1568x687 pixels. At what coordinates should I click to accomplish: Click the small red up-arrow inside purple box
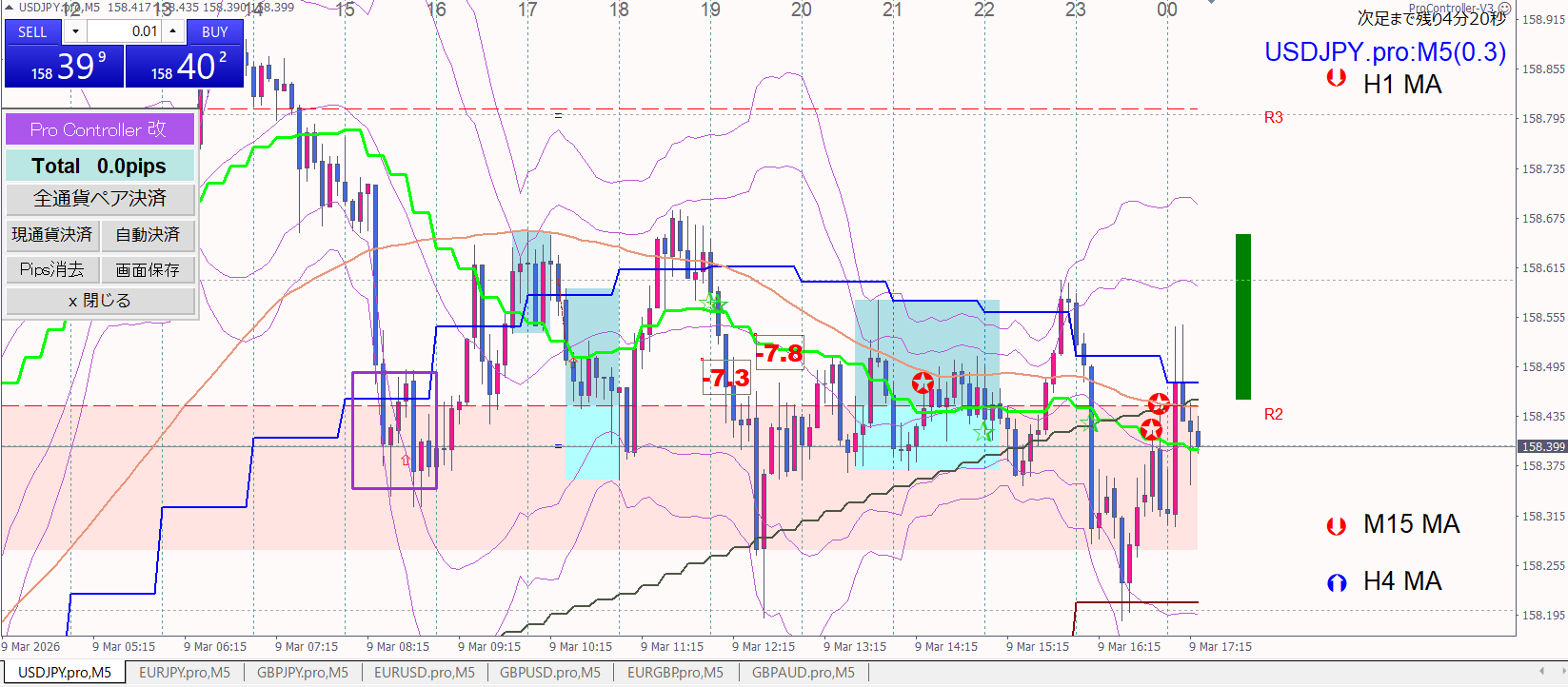click(406, 461)
